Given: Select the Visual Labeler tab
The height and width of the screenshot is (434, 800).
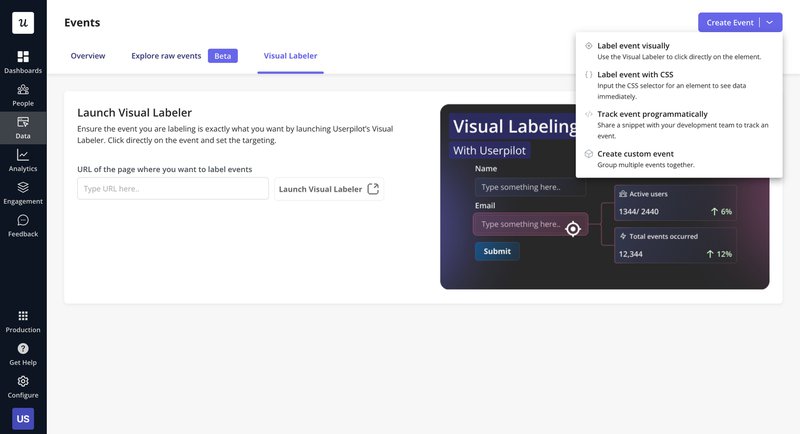Looking at the screenshot, I should [x=290, y=56].
